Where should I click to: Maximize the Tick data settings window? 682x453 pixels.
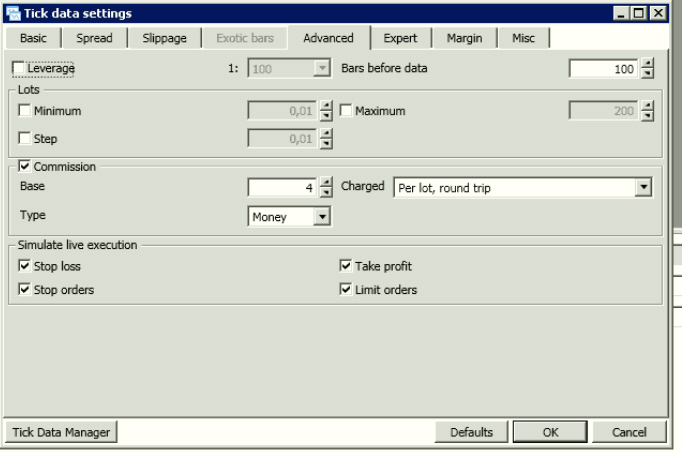(x=639, y=13)
